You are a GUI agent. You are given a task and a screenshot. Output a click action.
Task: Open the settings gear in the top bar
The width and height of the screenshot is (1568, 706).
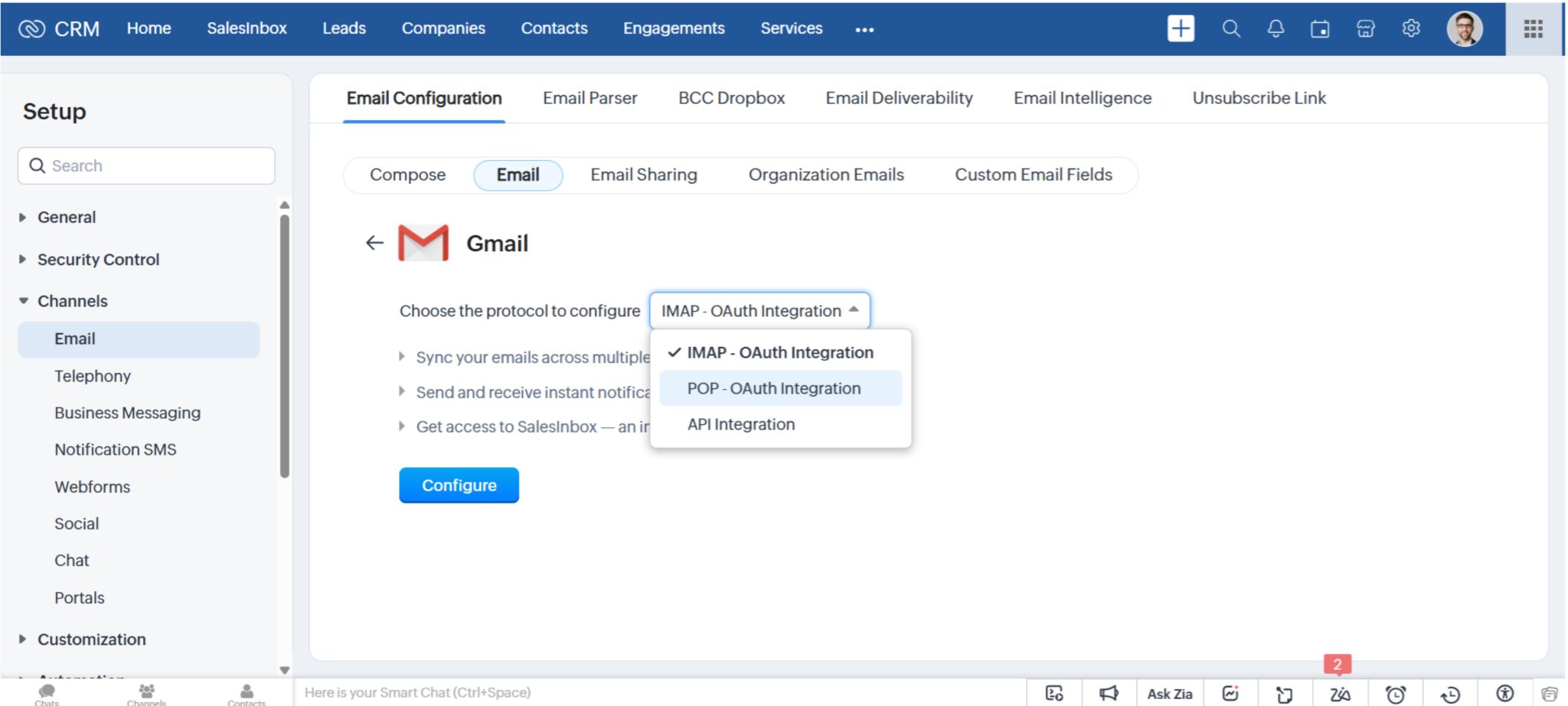[x=1411, y=28]
